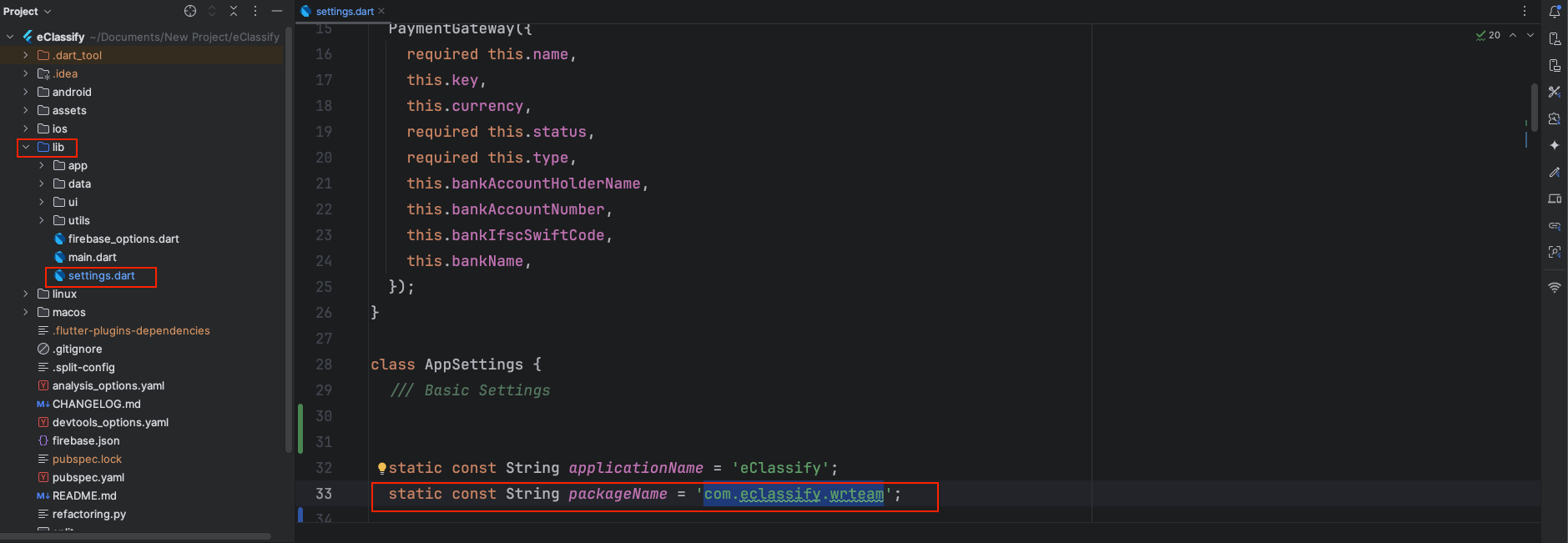Screen dimensions: 1568x543
Task: Select settings.dart in the project tree
Action: (x=101, y=275)
